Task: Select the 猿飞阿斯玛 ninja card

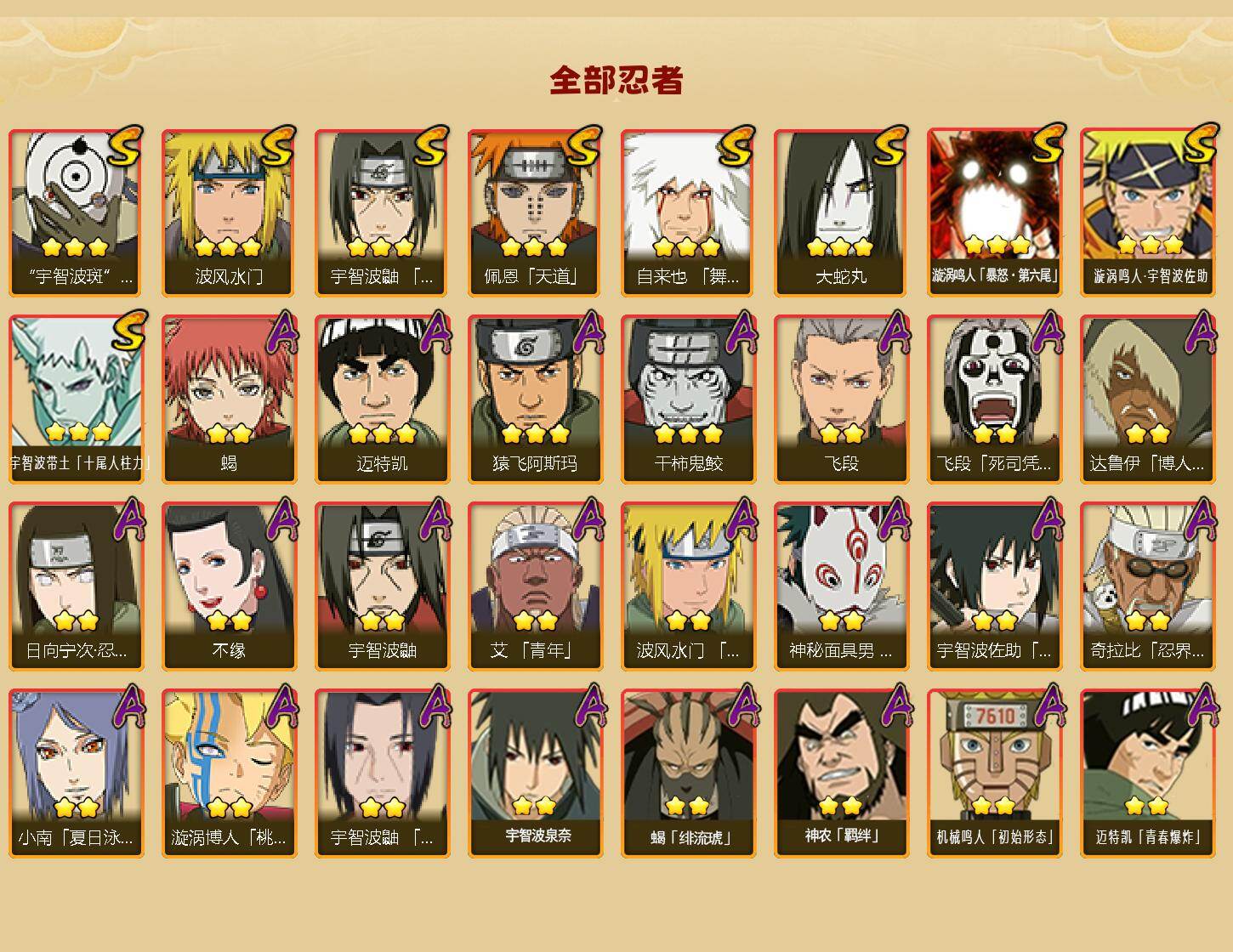Action: [535, 399]
